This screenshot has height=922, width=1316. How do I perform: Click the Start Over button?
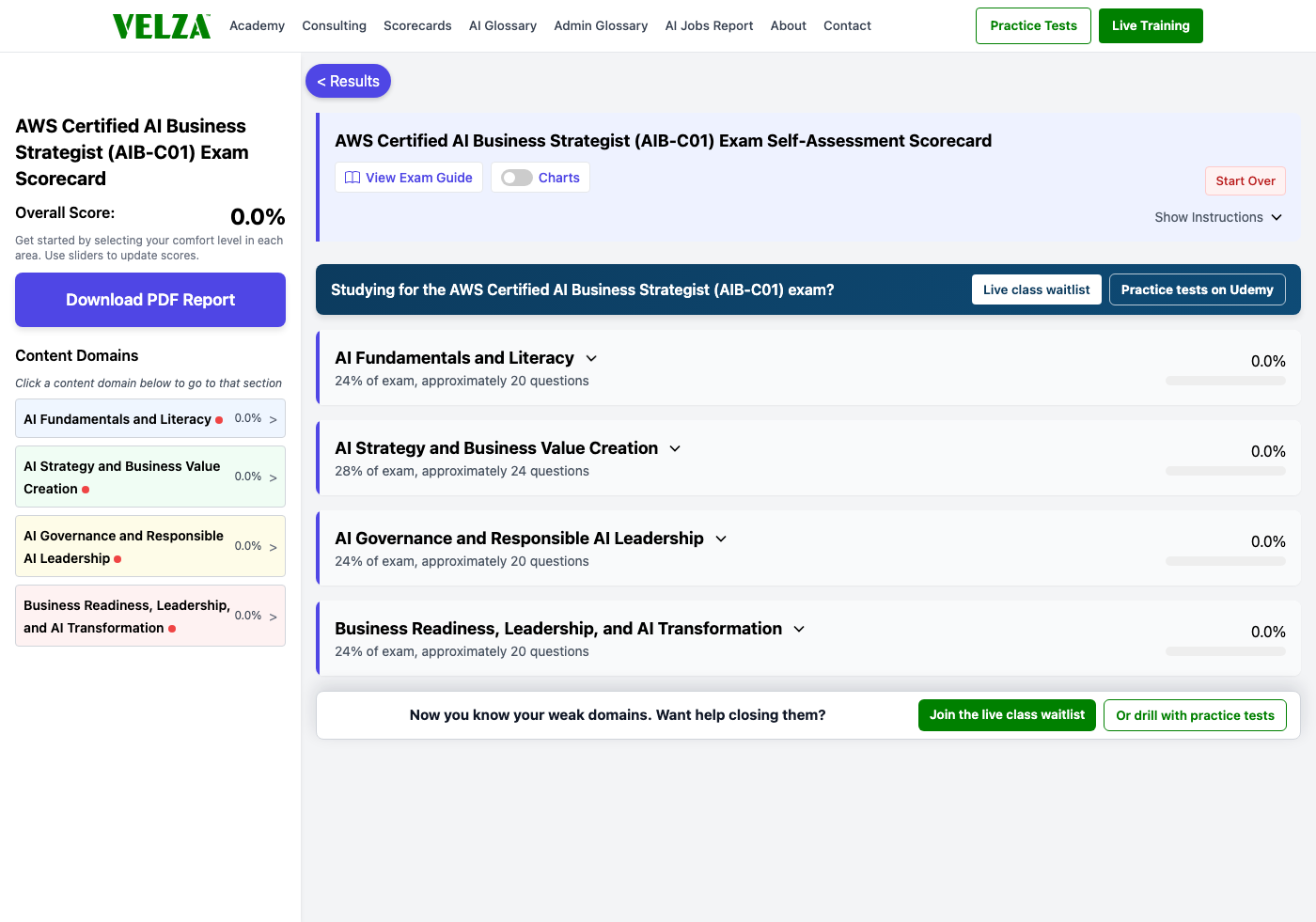[1245, 180]
